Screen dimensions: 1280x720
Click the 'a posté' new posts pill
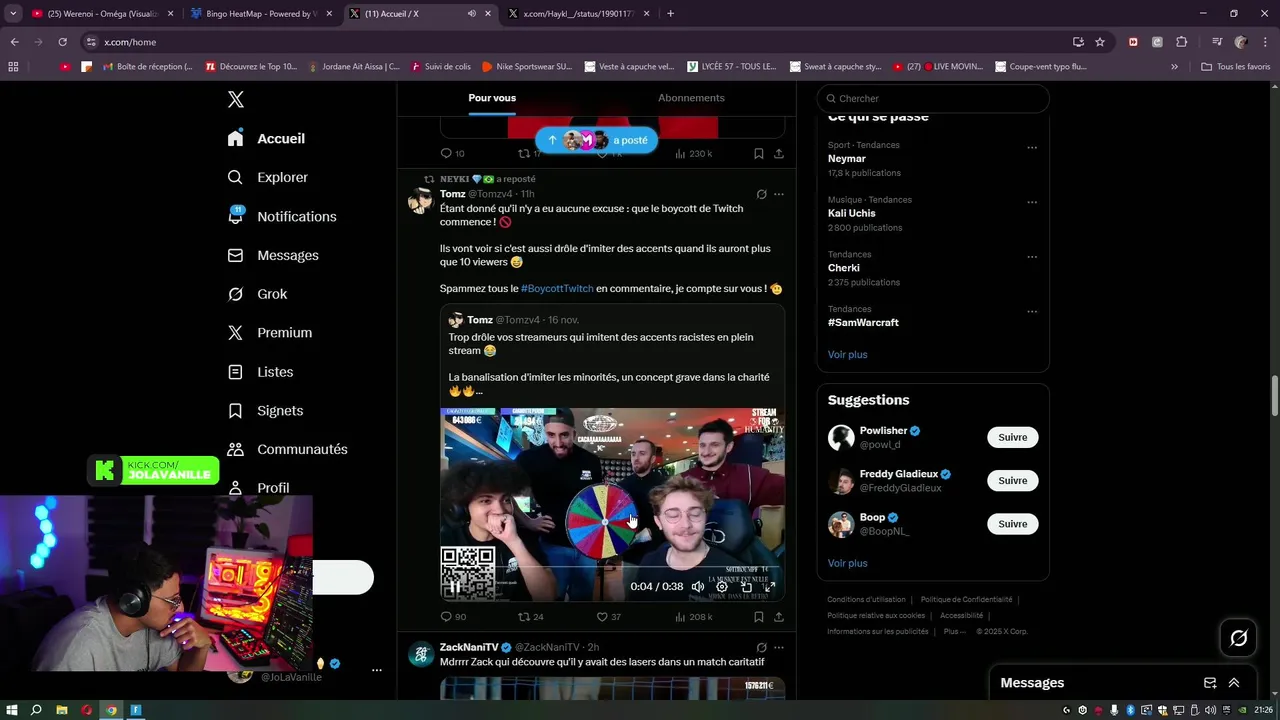tap(597, 140)
